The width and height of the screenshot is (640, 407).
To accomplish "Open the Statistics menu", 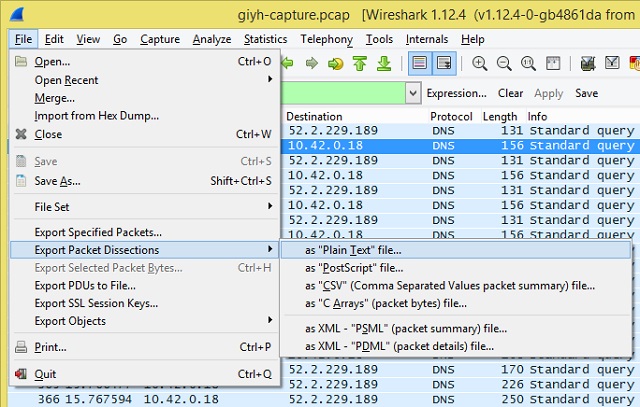I will click(265, 39).
